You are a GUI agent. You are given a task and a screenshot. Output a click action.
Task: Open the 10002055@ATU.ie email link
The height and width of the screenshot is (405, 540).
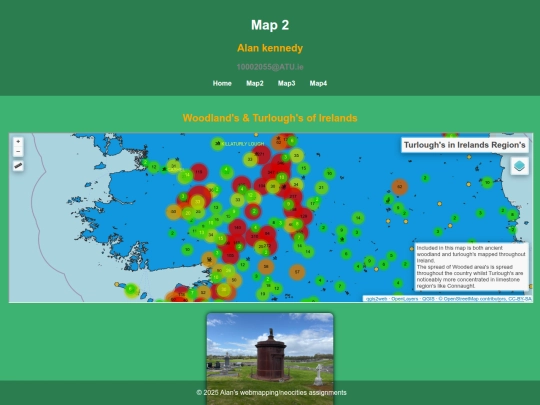point(270,67)
